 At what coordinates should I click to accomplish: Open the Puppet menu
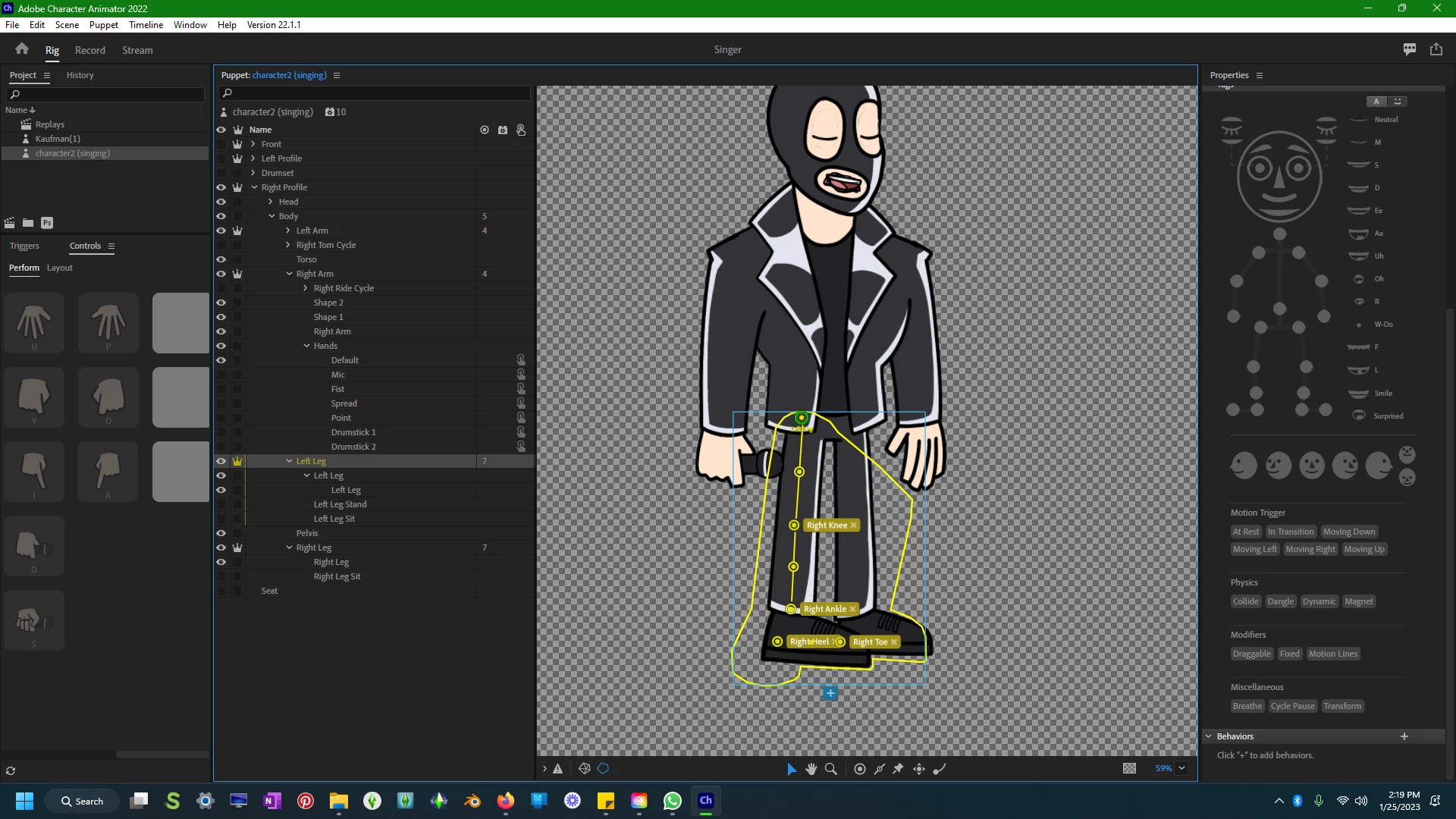coord(103,24)
